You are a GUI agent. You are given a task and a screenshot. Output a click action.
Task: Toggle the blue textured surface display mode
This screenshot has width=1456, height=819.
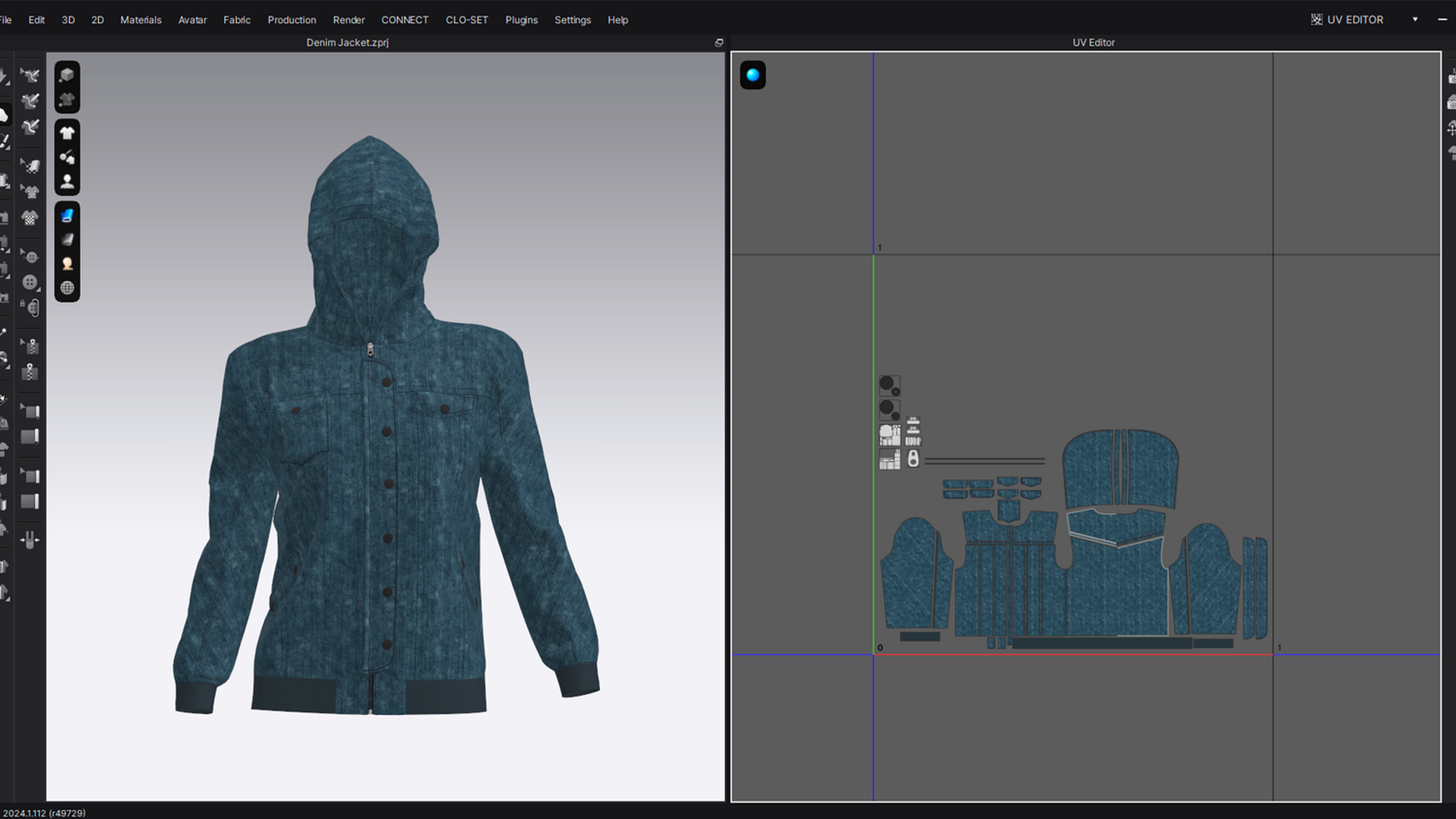[x=67, y=215]
